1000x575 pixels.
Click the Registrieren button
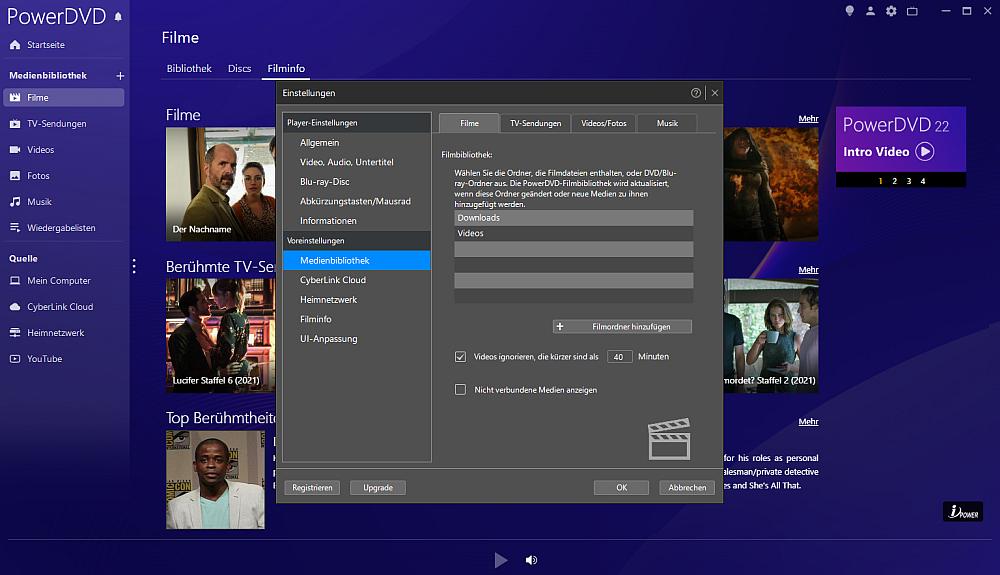[x=312, y=488]
